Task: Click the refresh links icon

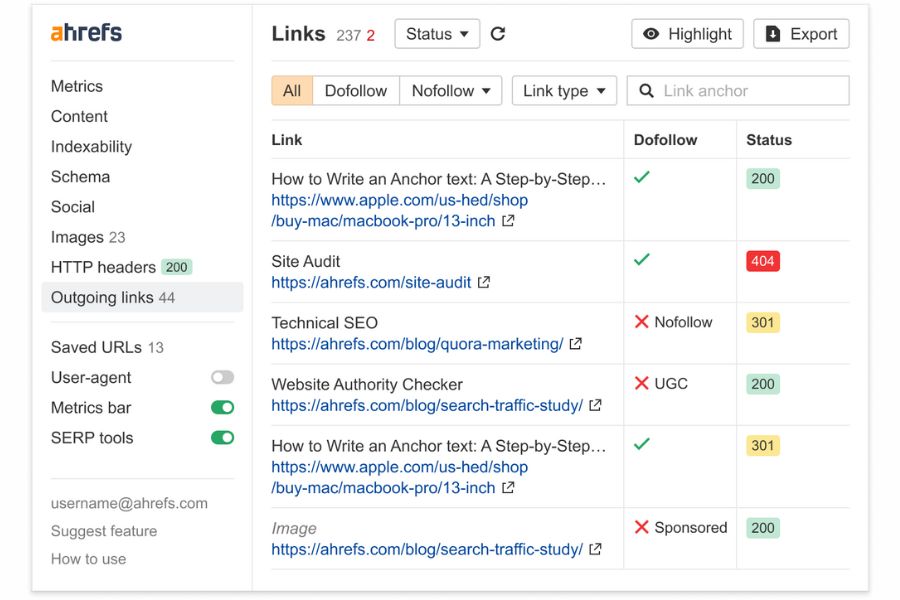Action: coord(498,34)
